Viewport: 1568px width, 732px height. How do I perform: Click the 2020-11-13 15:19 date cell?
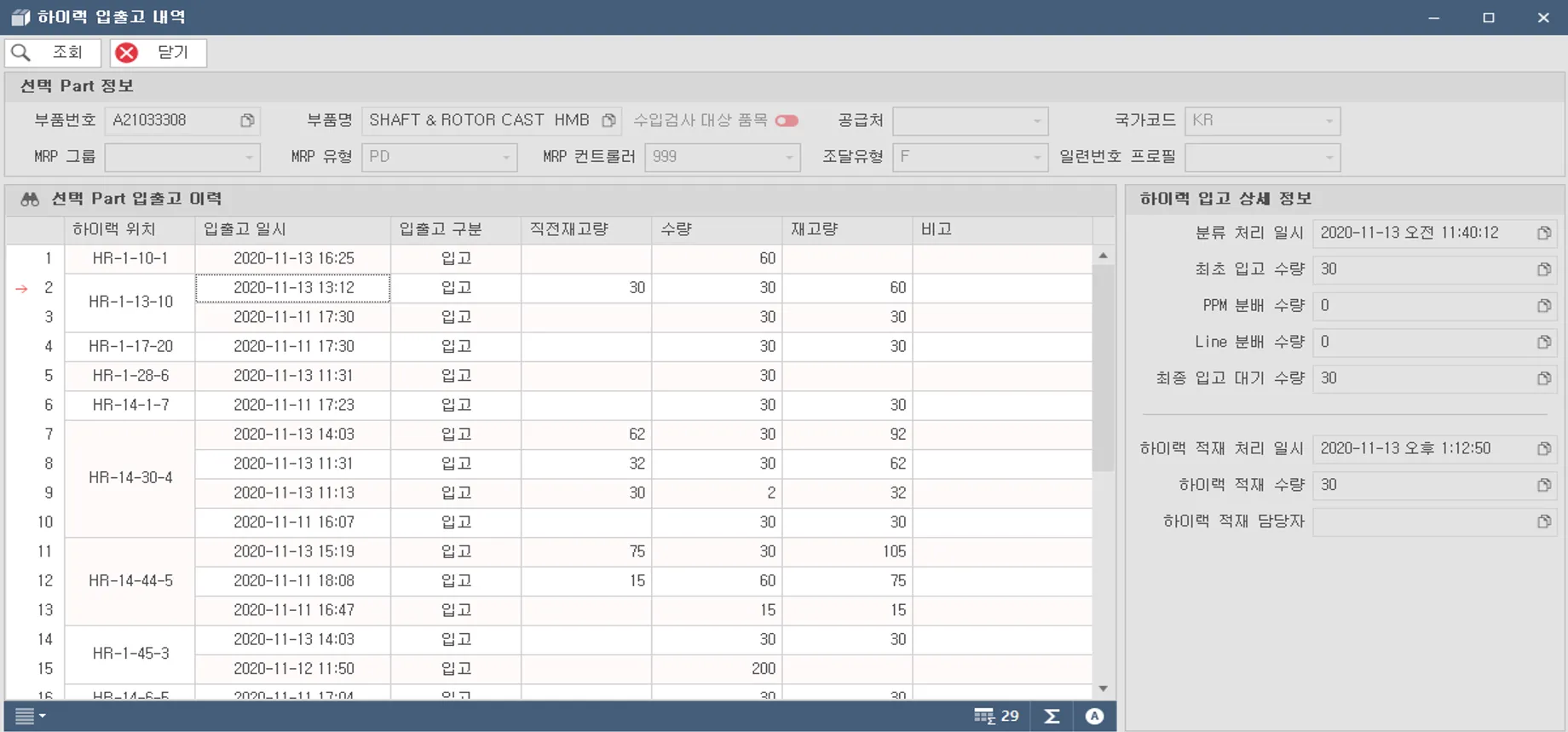293,552
